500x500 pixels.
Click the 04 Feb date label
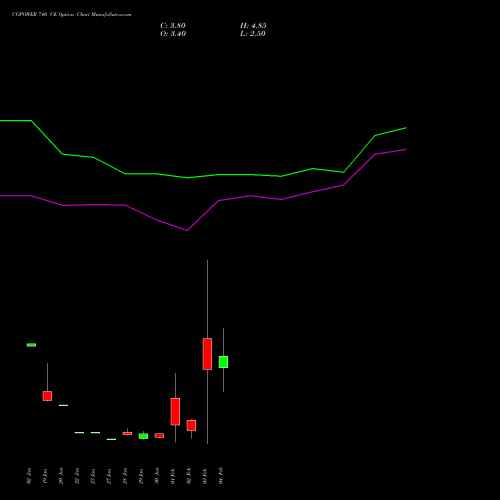(x=221, y=476)
